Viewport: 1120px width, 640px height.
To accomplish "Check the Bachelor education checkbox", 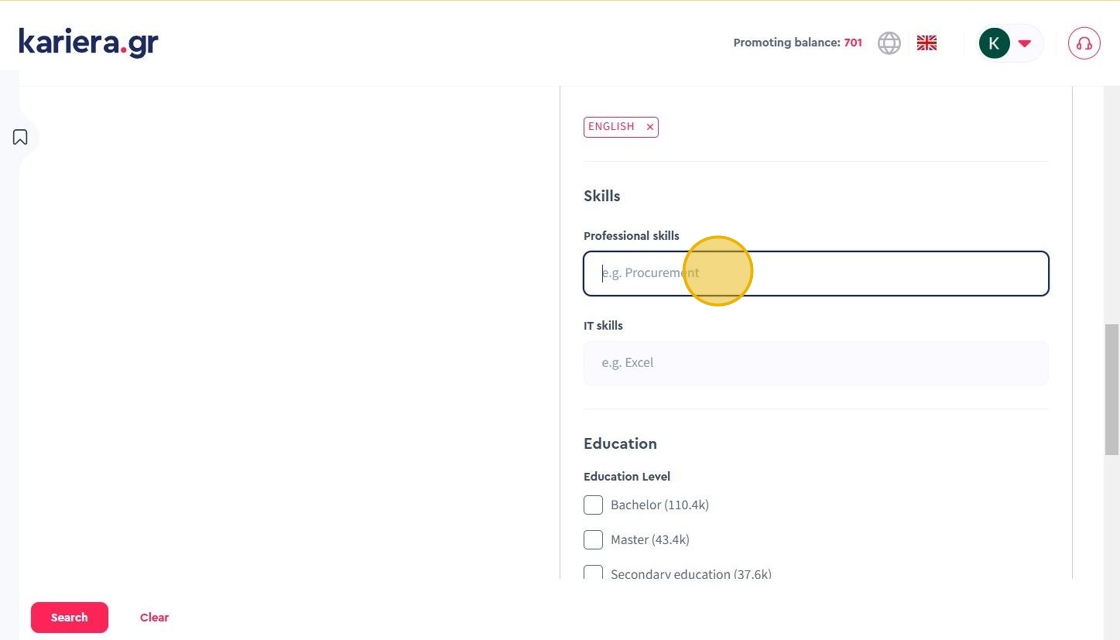I will [x=593, y=505].
